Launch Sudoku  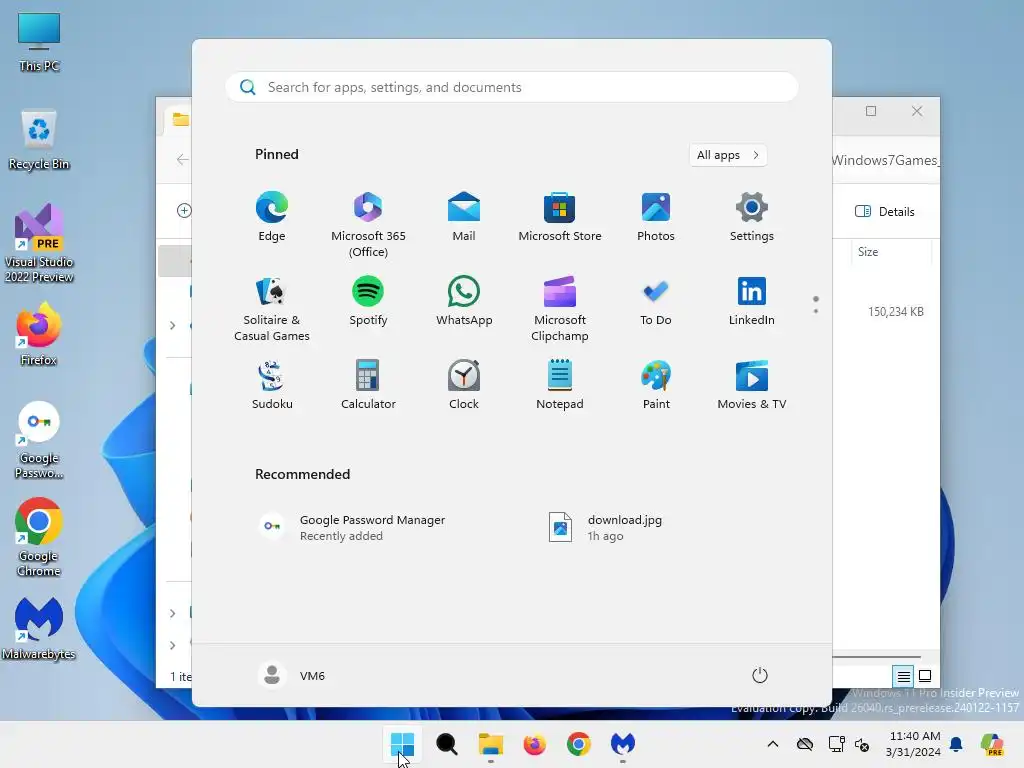click(x=272, y=385)
